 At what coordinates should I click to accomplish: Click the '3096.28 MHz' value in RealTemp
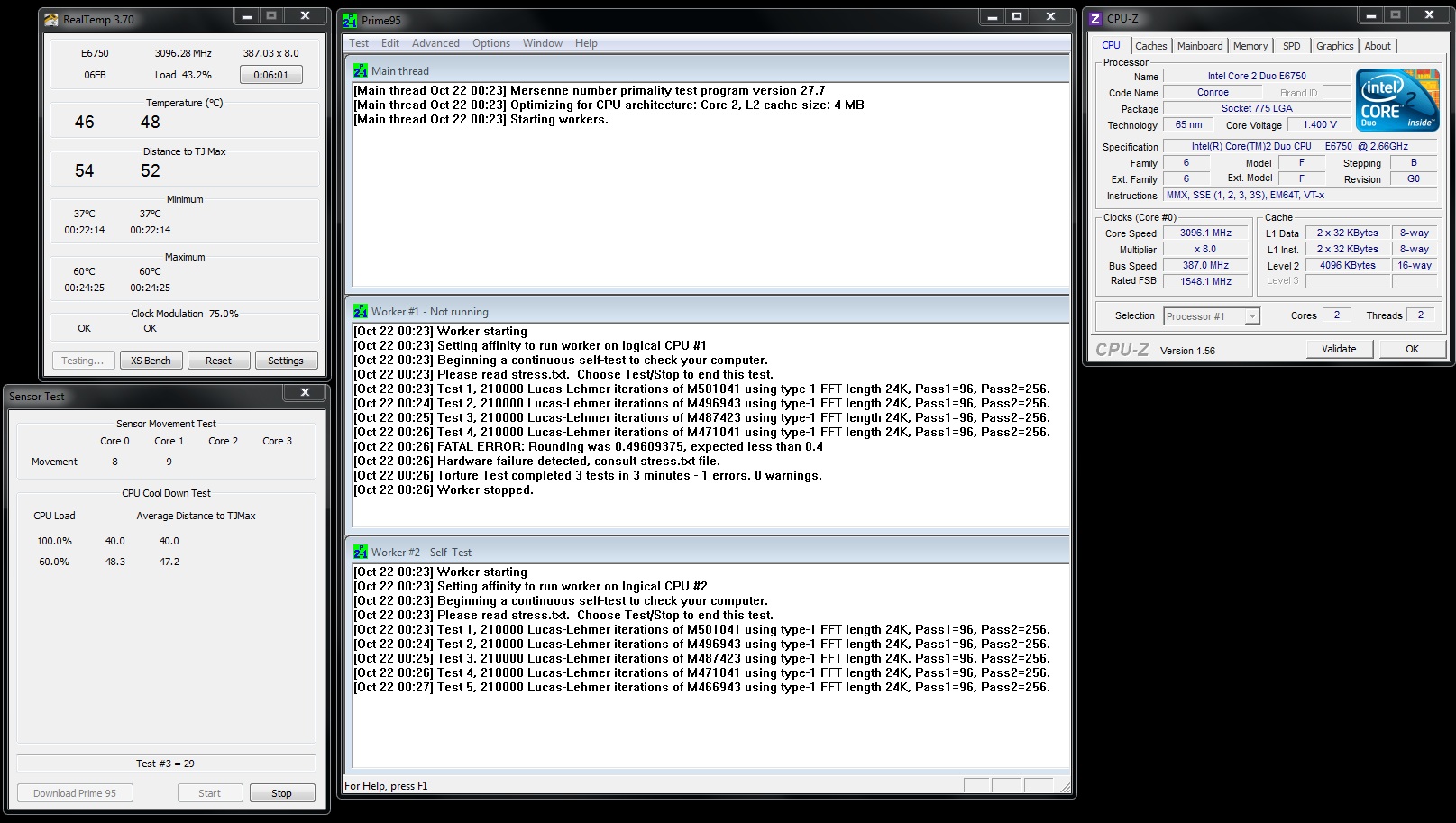click(x=183, y=53)
